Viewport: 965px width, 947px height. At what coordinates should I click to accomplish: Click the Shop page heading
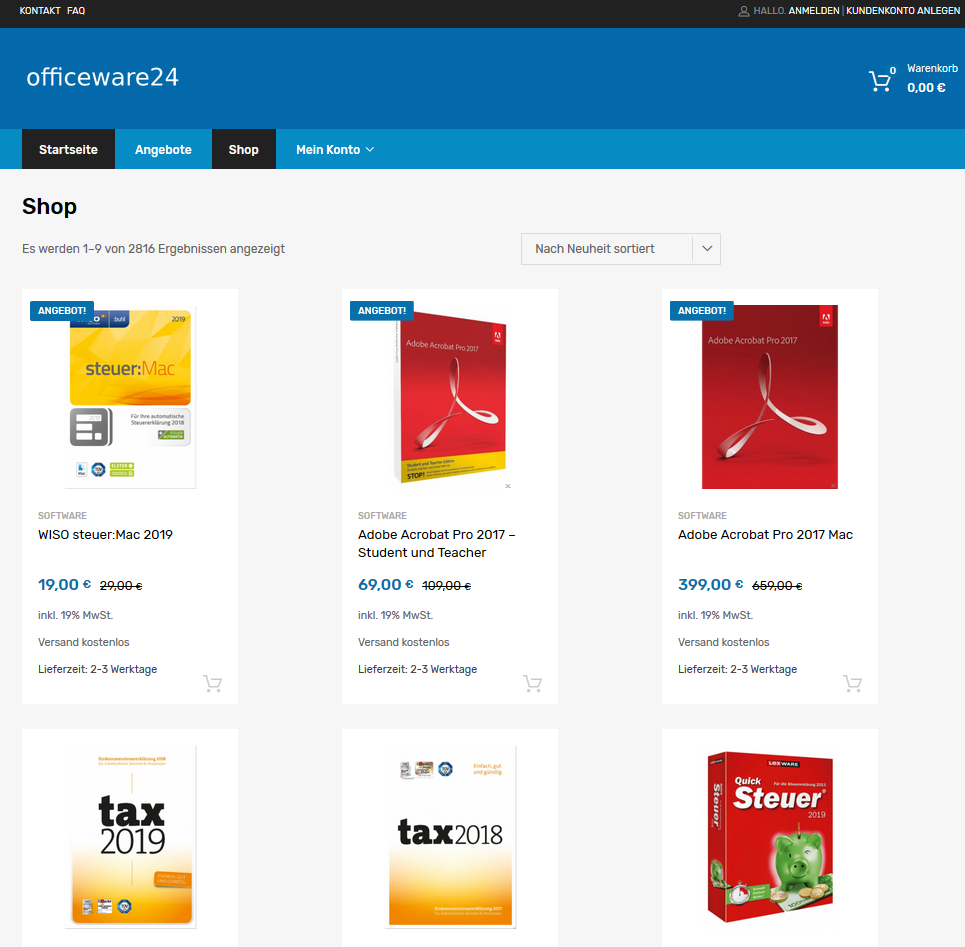pyautogui.click(x=49, y=207)
